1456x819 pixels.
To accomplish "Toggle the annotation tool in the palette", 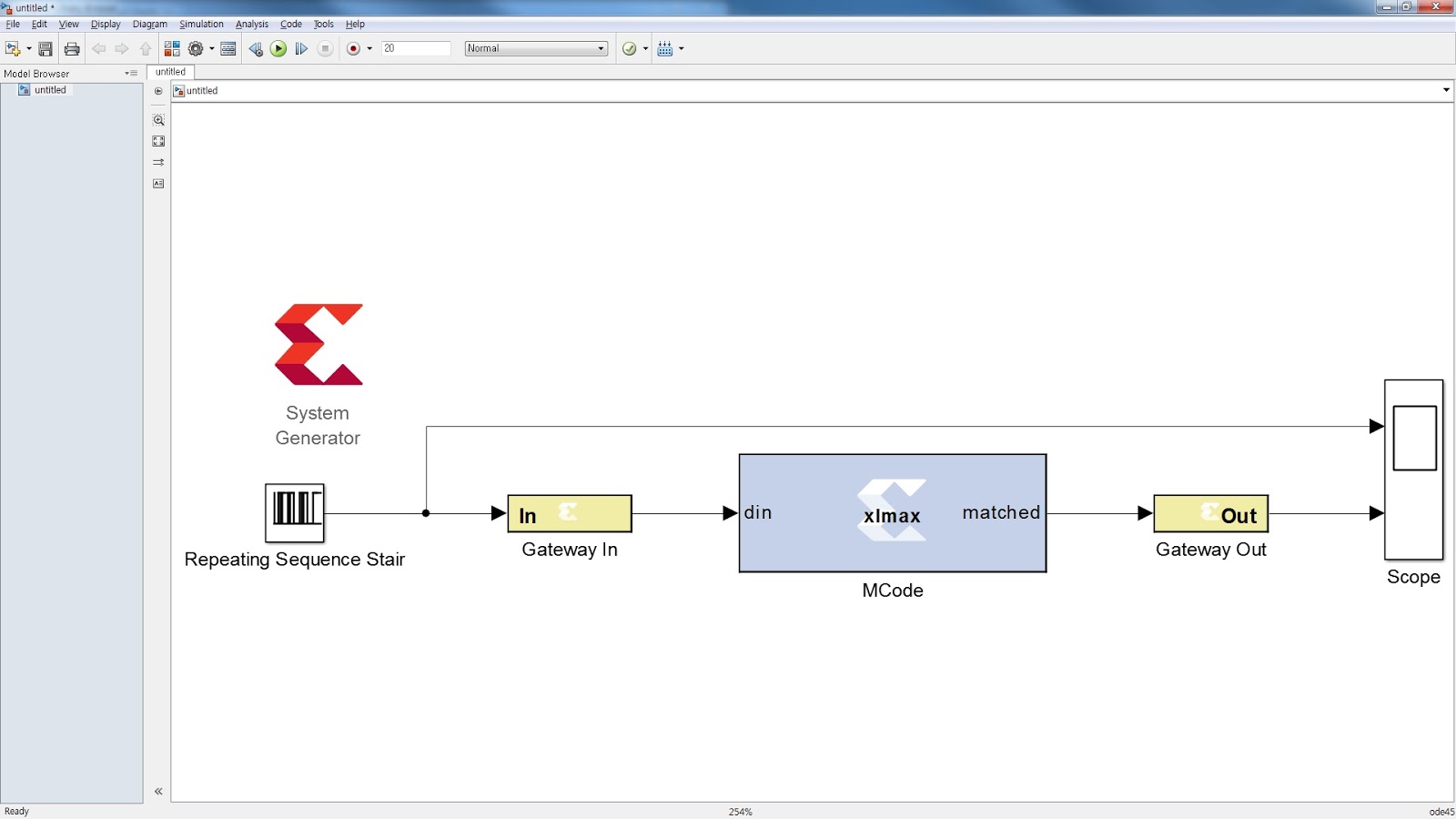I will point(158,182).
